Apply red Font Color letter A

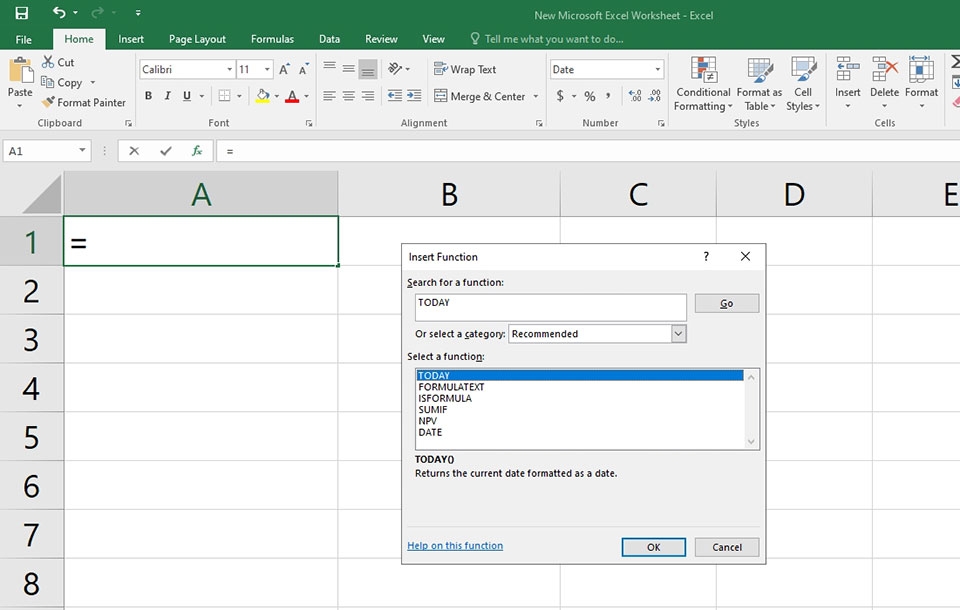coord(292,96)
